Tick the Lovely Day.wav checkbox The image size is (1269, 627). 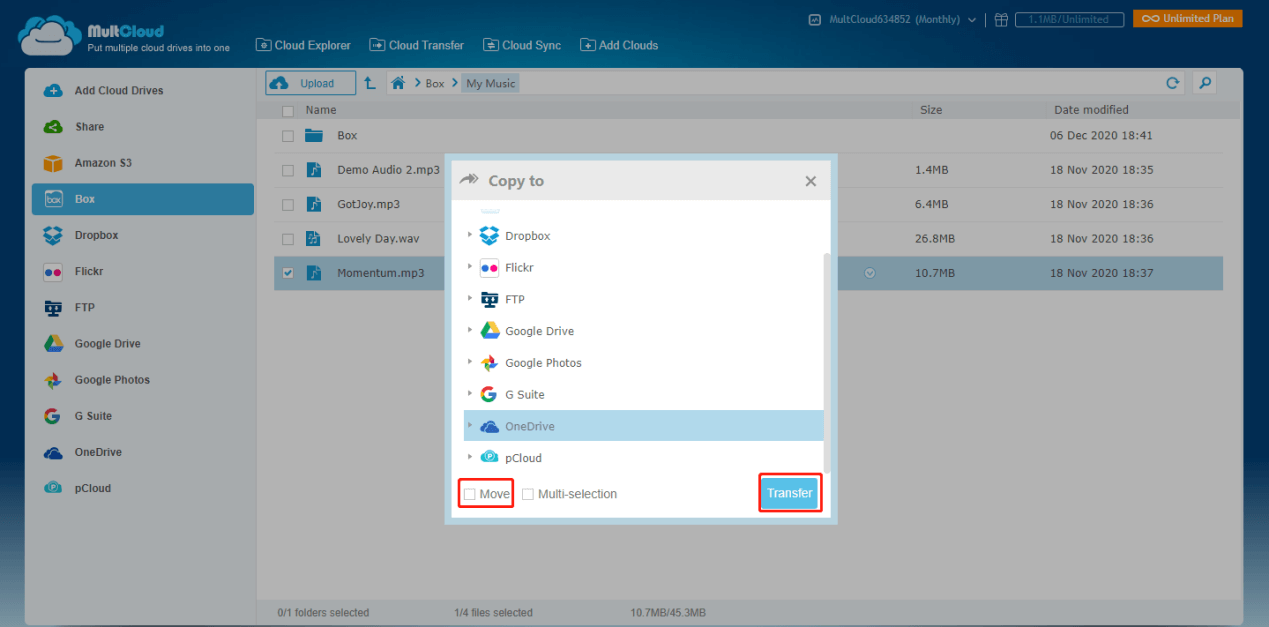pyautogui.click(x=288, y=239)
